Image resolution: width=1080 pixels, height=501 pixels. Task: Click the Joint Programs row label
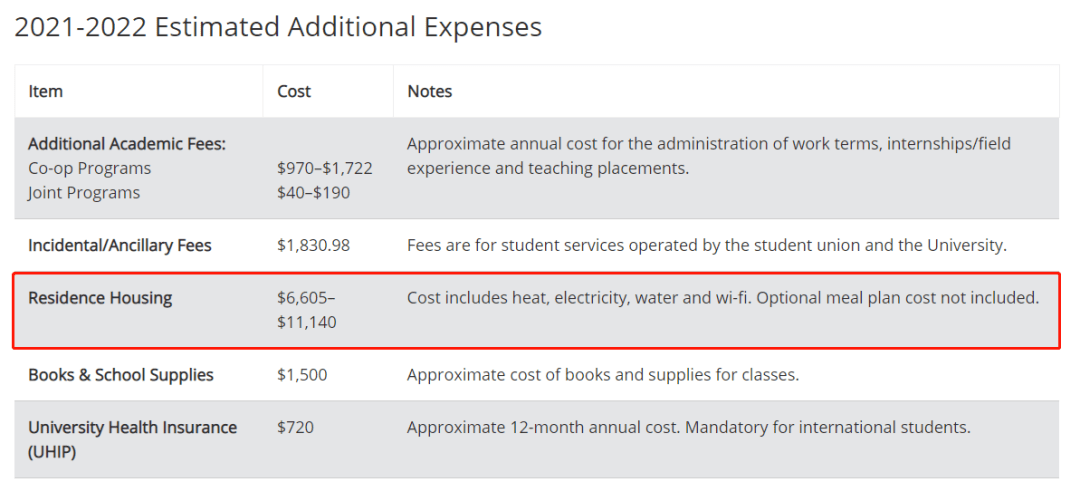tap(84, 192)
